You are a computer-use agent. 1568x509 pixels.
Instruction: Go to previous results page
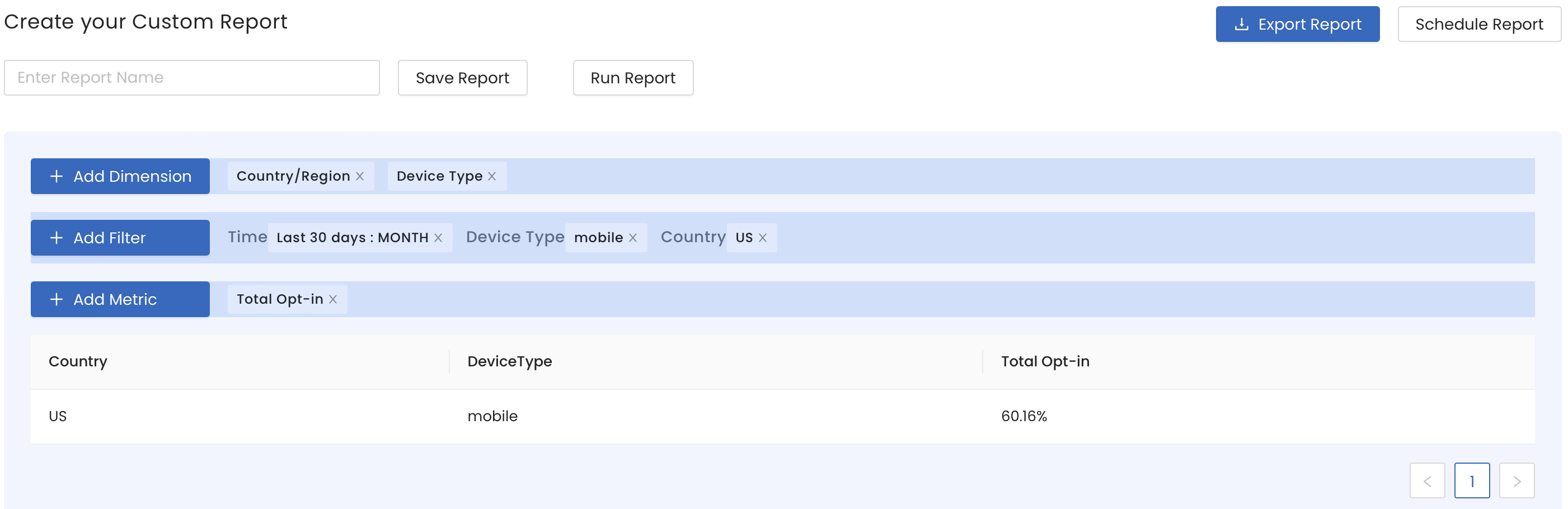pos(1427,481)
